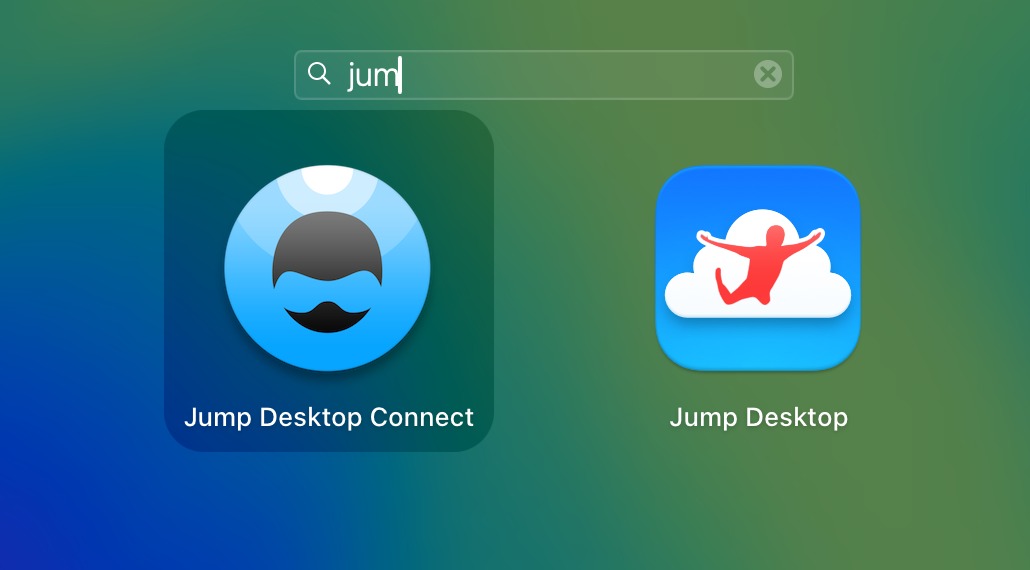Click the typed text "jum" in search
1030x570 pixels.
click(372, 75)
